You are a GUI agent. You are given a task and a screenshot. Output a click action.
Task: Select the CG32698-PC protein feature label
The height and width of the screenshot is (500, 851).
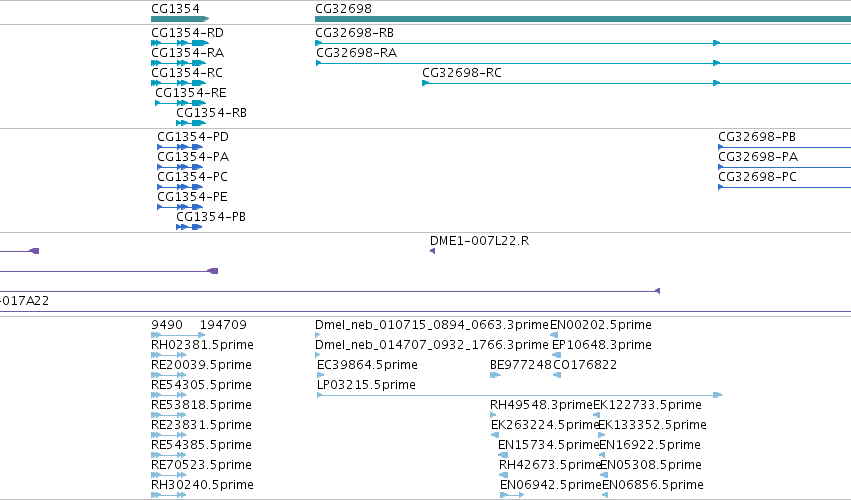(x=757, y=177)
